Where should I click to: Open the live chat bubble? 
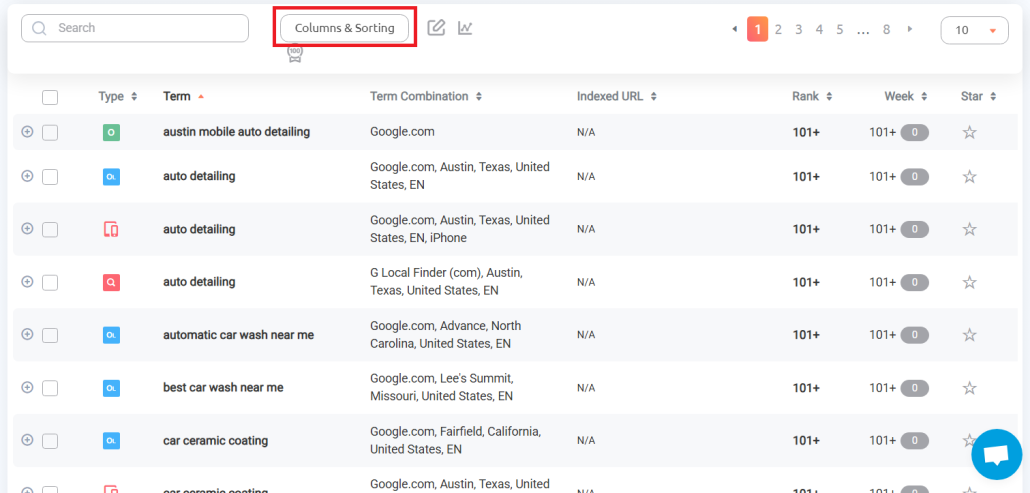[x=996, y=454]
